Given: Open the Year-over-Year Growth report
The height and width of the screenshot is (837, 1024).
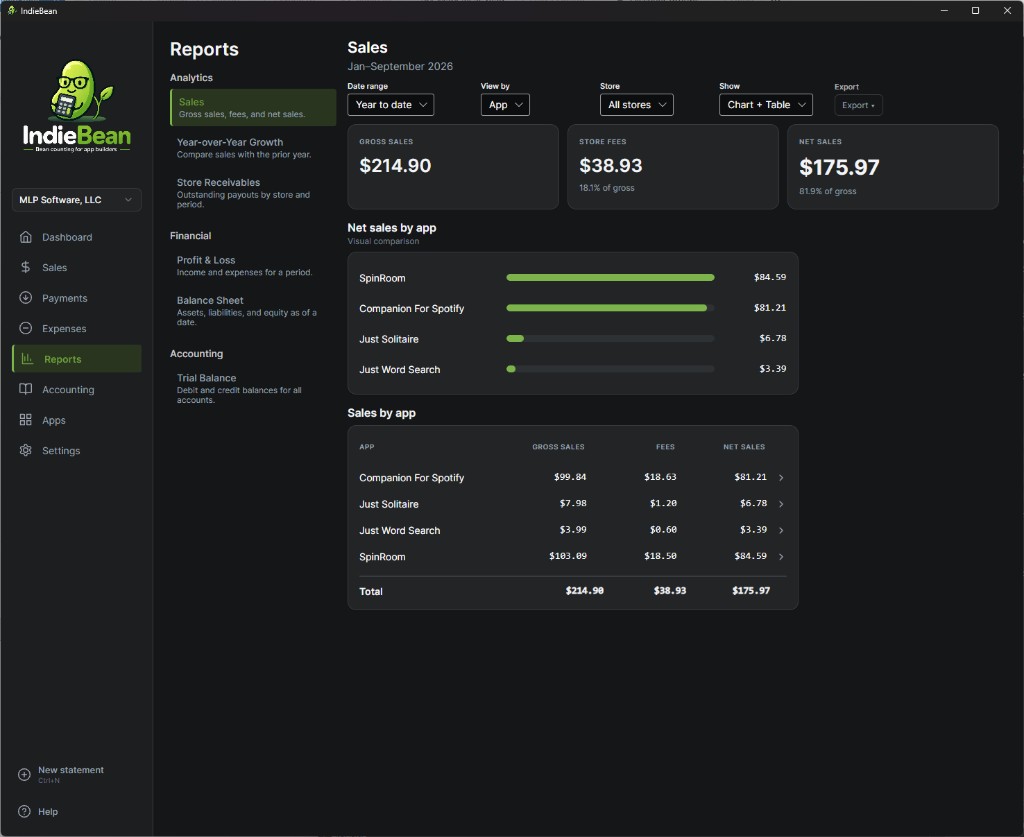Looking at the screenshot, I should pos(253,148).
